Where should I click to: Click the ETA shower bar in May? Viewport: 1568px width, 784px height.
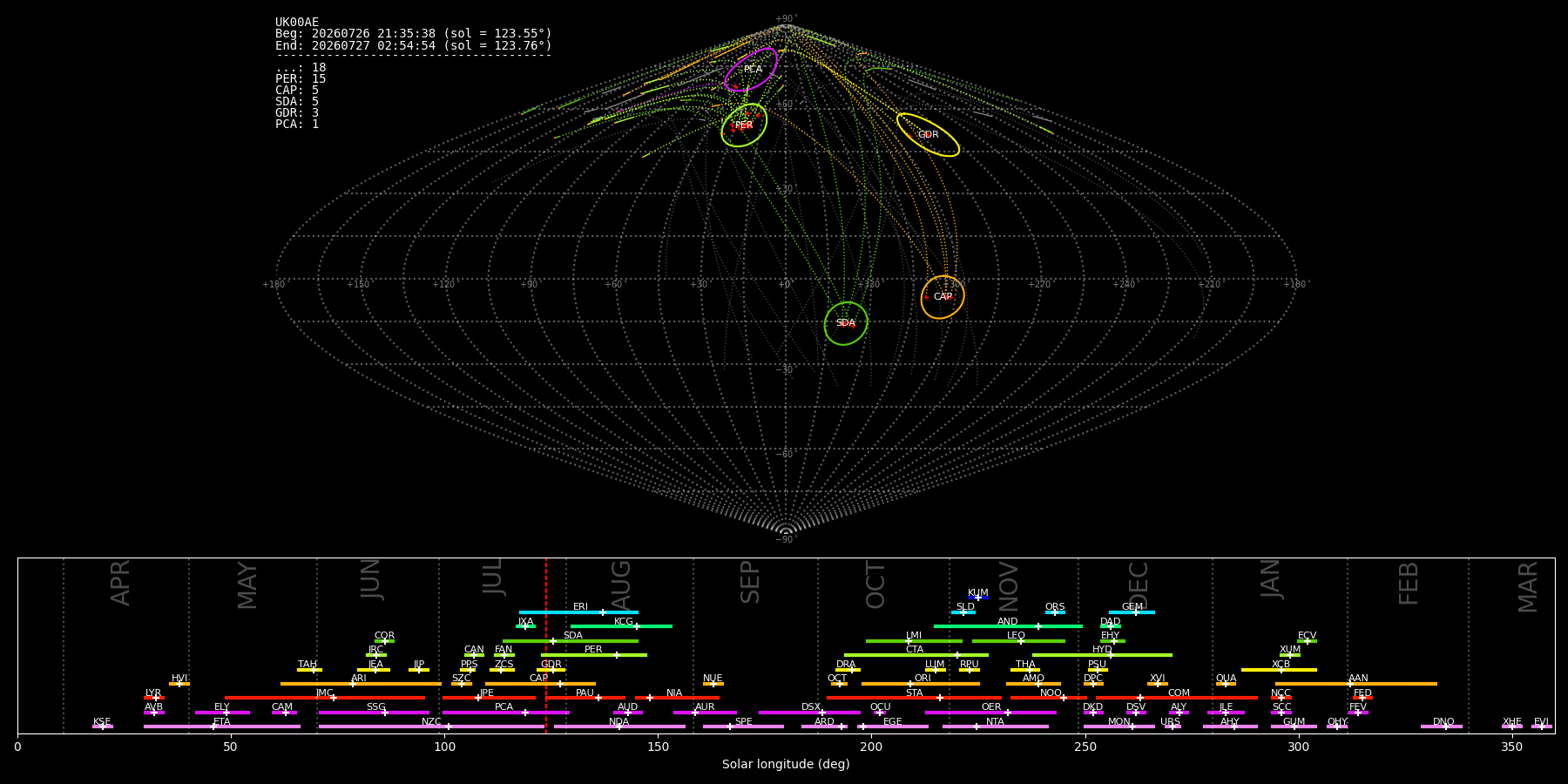(222, 727)
